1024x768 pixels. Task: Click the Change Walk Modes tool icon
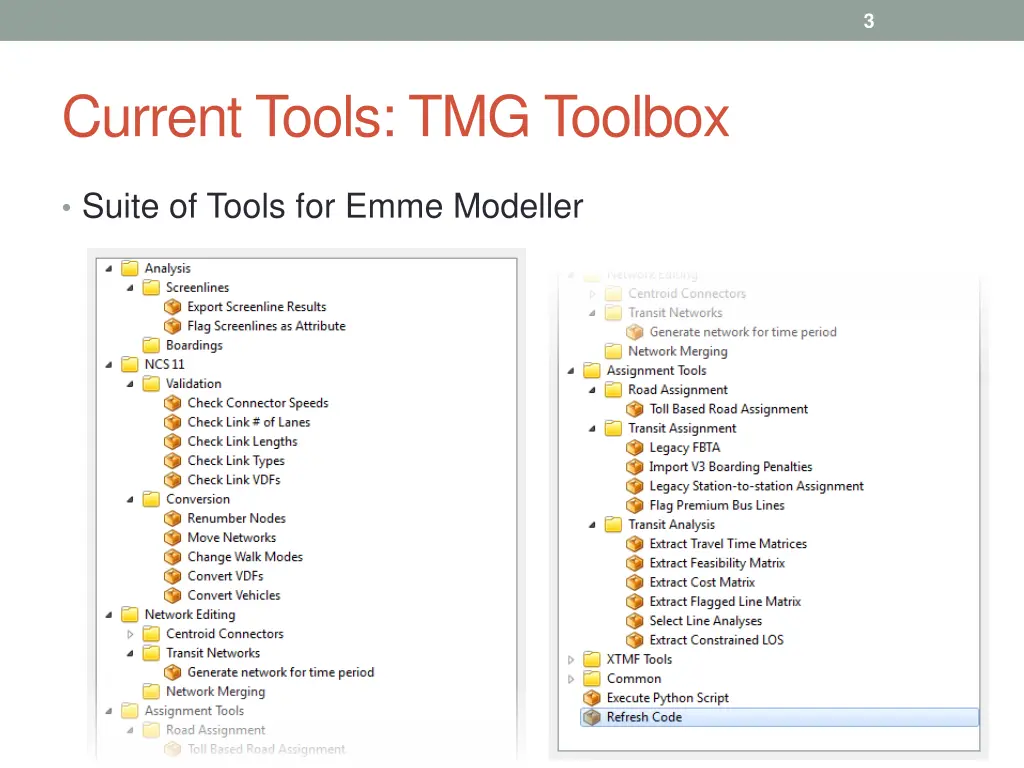pos(172,557)
